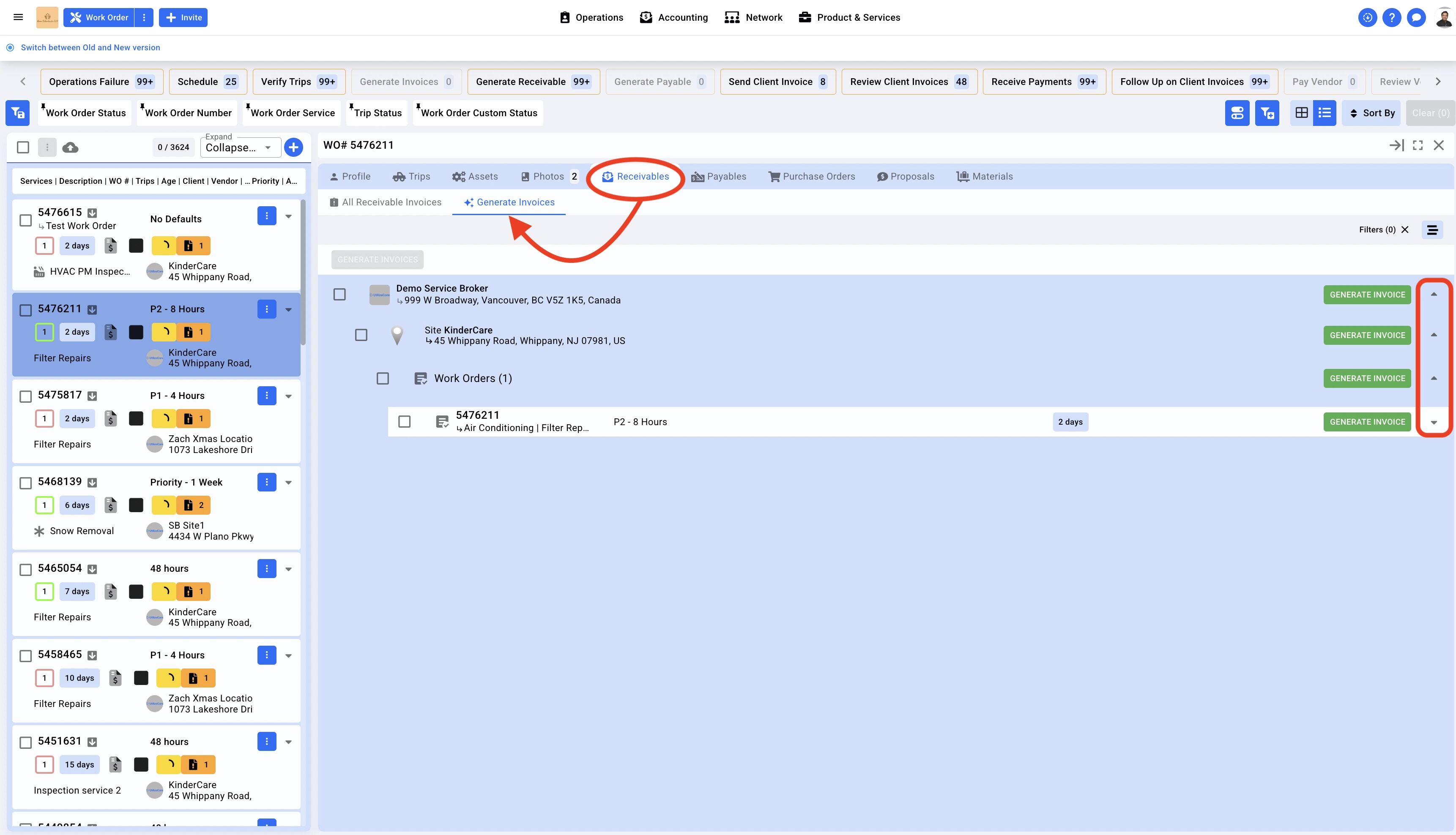1456x835 pixels.
Task: Open the help question mark icon
Action: [x=1391, y=18]
